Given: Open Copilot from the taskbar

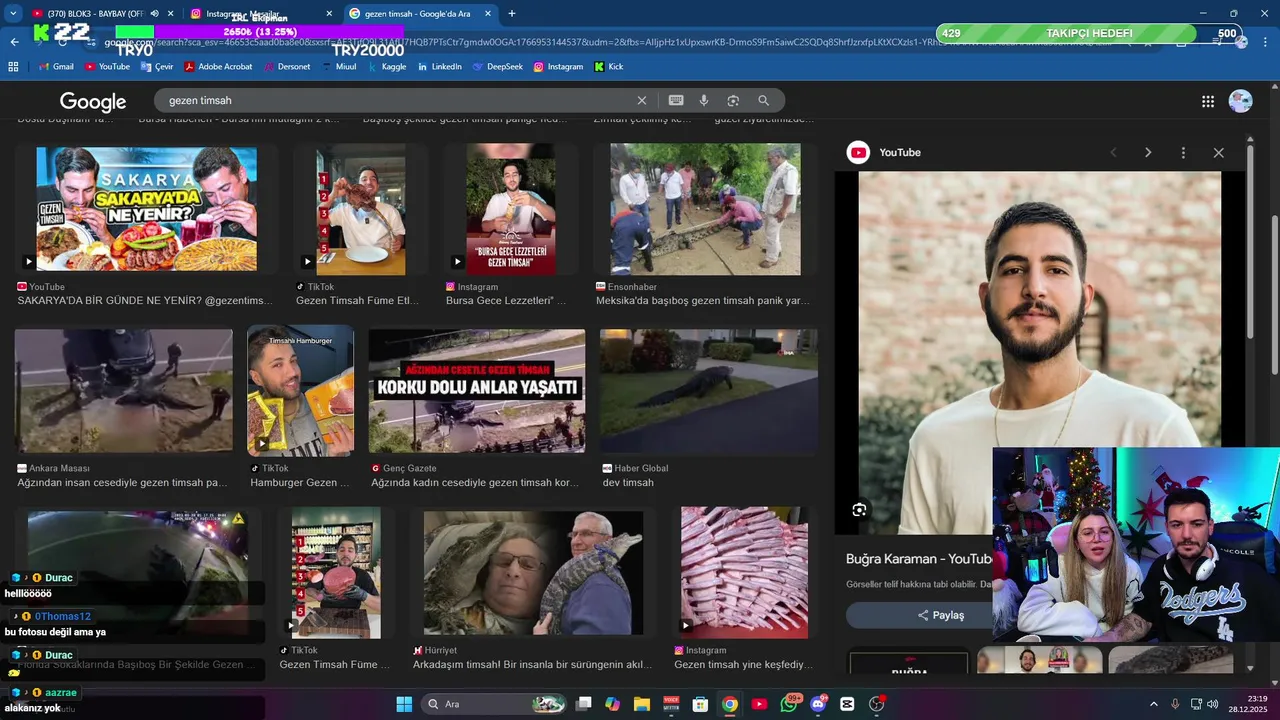Looking at the screenshot, I should [x=612, y=704].
